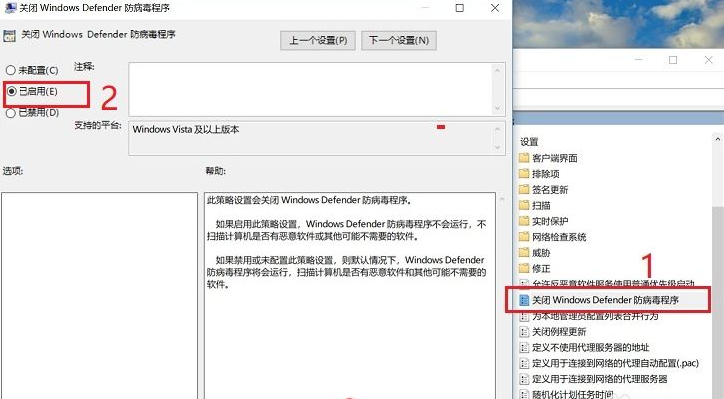
Task: Click the help text pane scroll-up arrow
Action: point(502,200)
